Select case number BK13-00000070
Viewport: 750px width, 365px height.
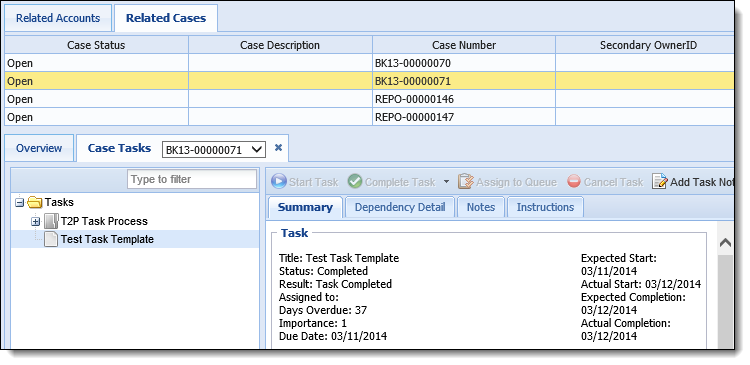(x=413, y=63)
